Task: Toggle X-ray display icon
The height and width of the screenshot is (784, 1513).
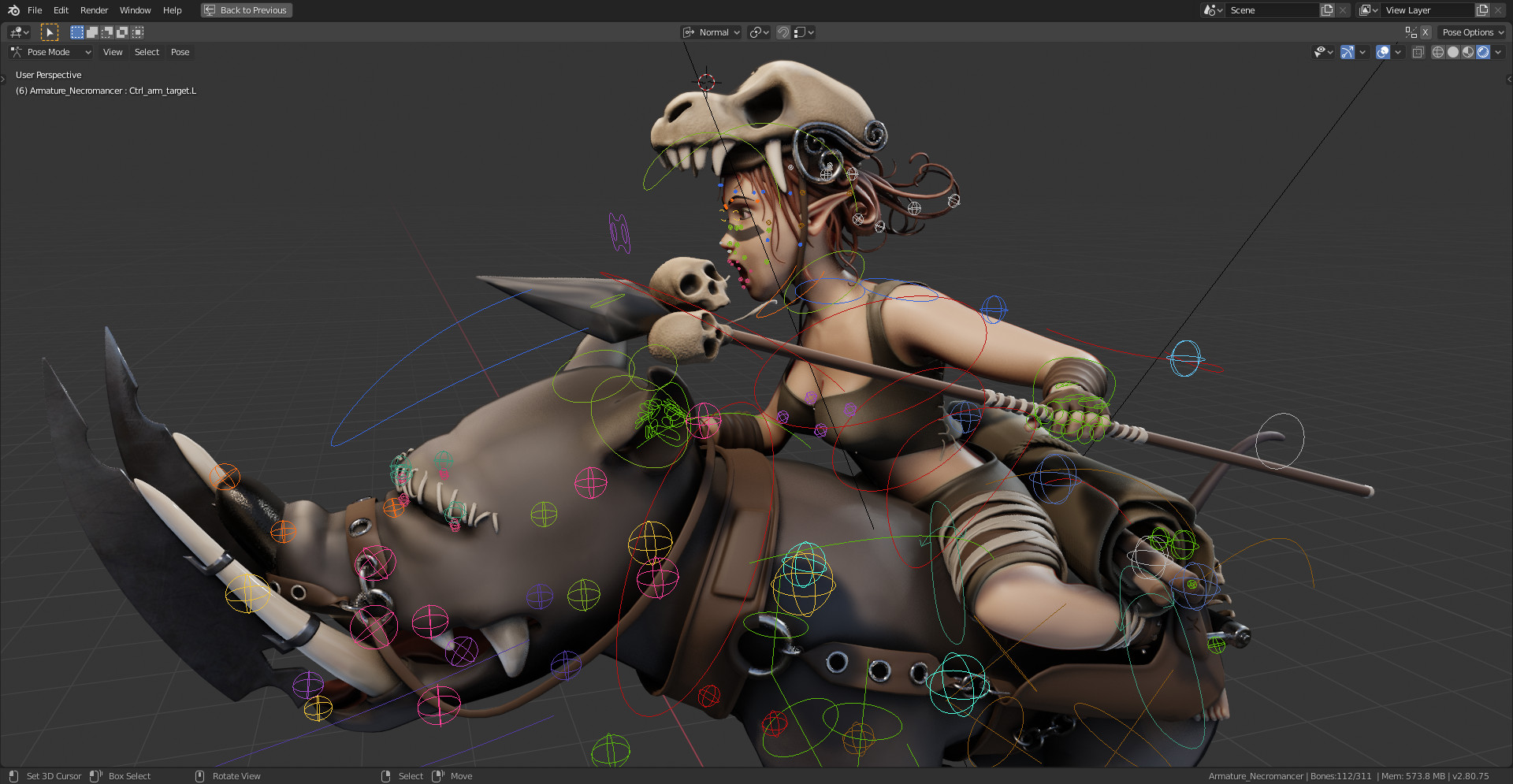Action: 1418,52
